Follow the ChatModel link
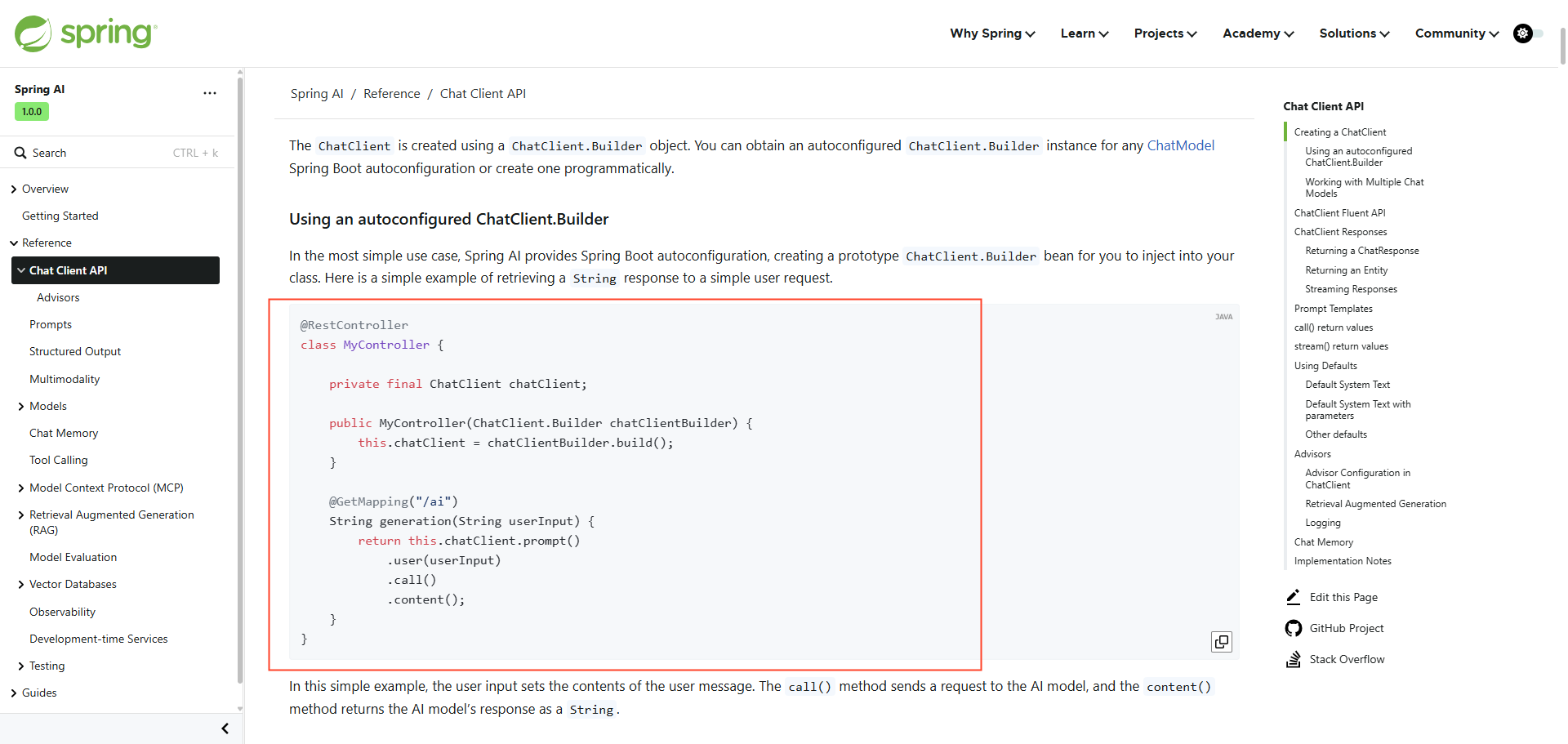The height and width of the screenshot is (744, 1568). pos(1181,145)
